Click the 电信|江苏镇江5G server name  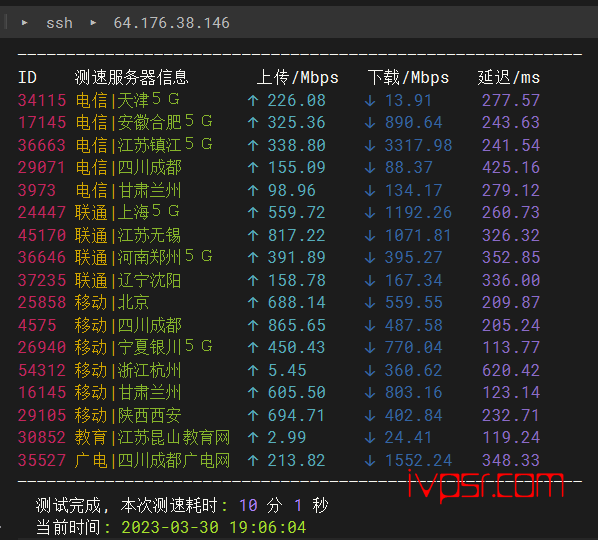point(143,145)
